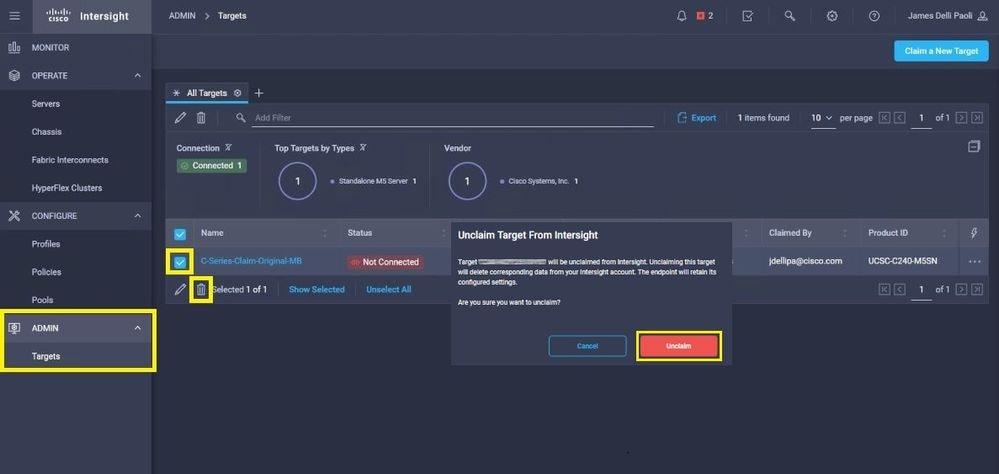The height and width of the screenshot is (474, 999).
Task: Collapse the CONFIGURE section
Action: [138, 216]
